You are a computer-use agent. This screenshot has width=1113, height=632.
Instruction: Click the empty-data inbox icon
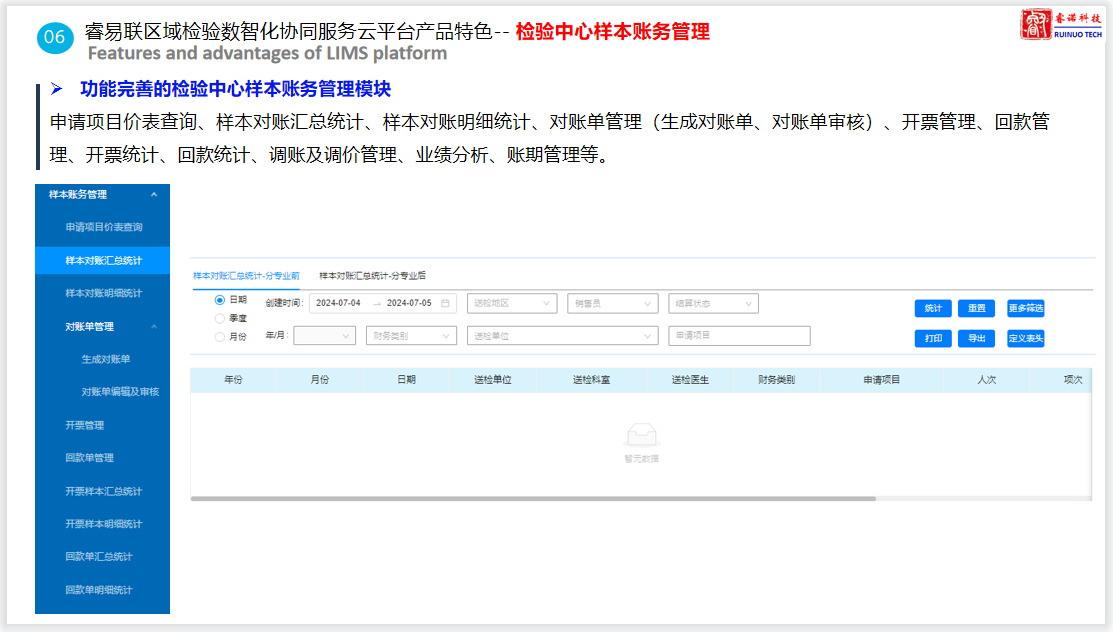point(641,435)
